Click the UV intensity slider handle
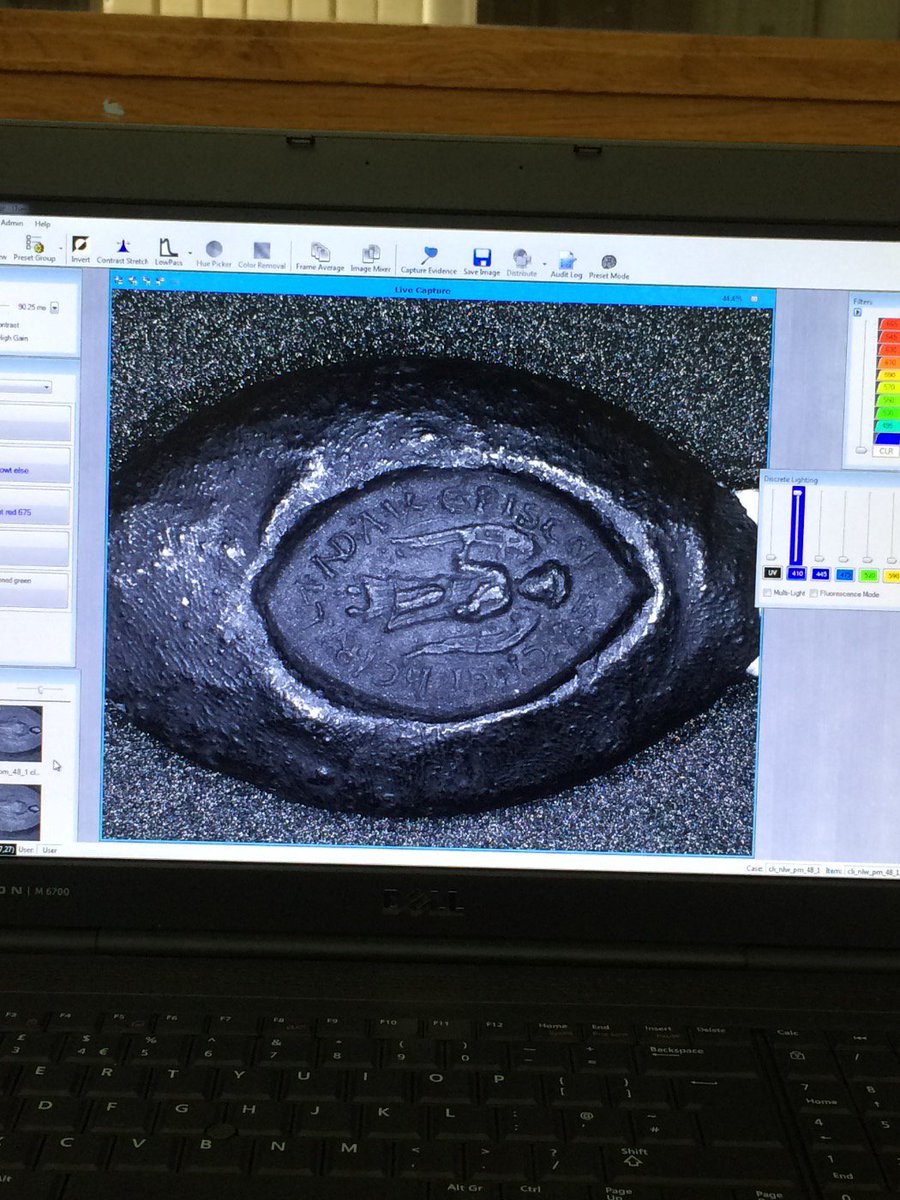 (771, 558)
